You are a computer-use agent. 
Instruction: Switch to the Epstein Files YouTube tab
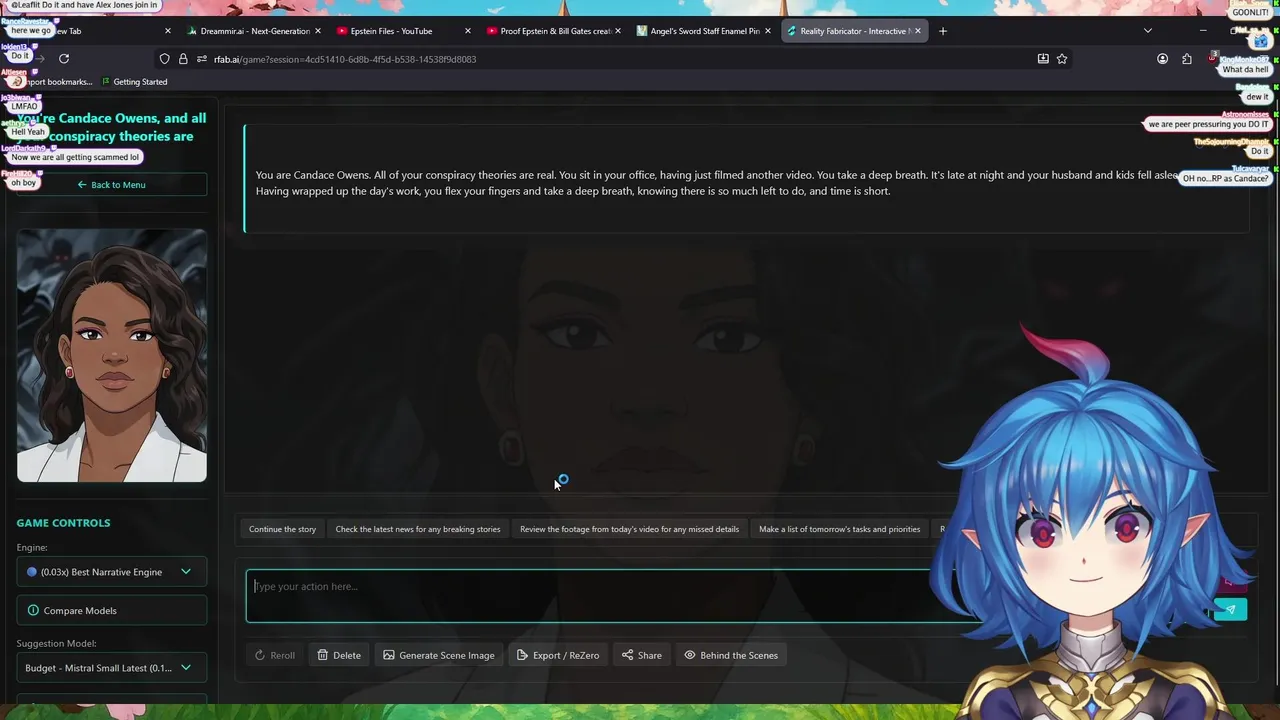[403, 31]
